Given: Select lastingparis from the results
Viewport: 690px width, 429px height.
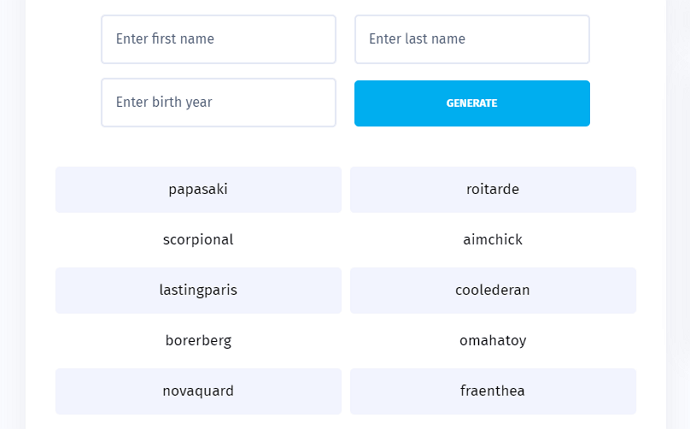Looking at the screenshot, I should pos(198,290).
